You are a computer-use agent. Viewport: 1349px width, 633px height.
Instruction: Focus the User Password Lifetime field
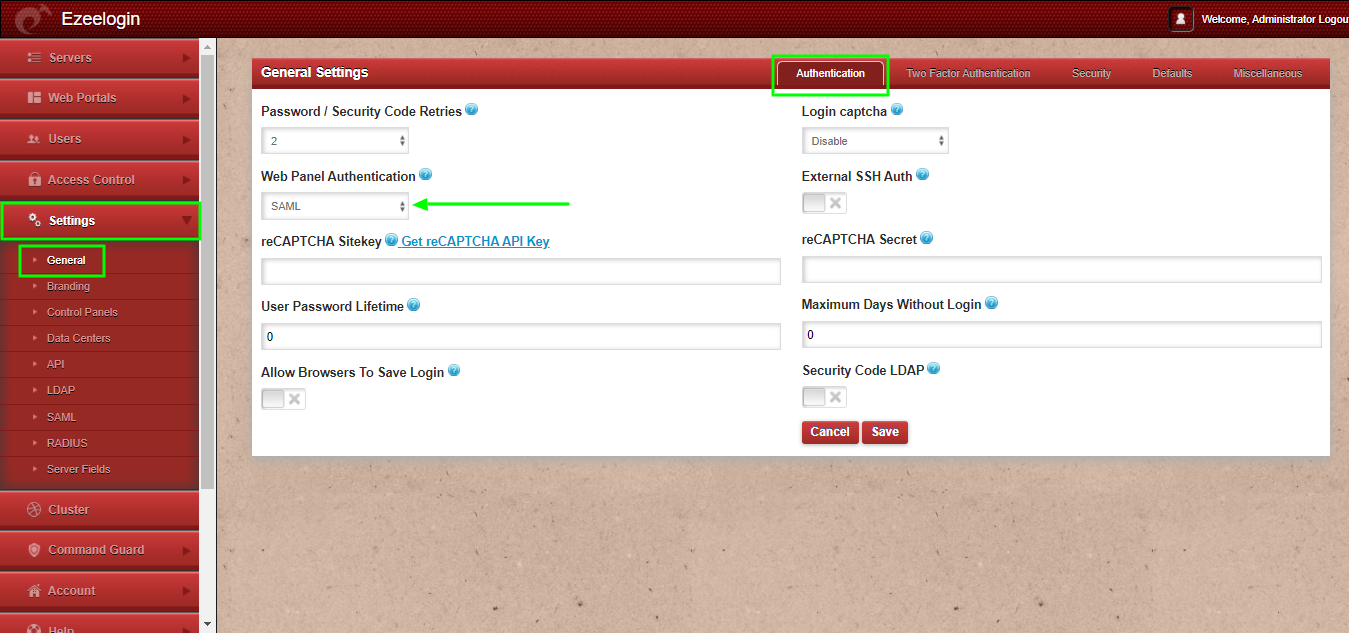coord(521,337)
